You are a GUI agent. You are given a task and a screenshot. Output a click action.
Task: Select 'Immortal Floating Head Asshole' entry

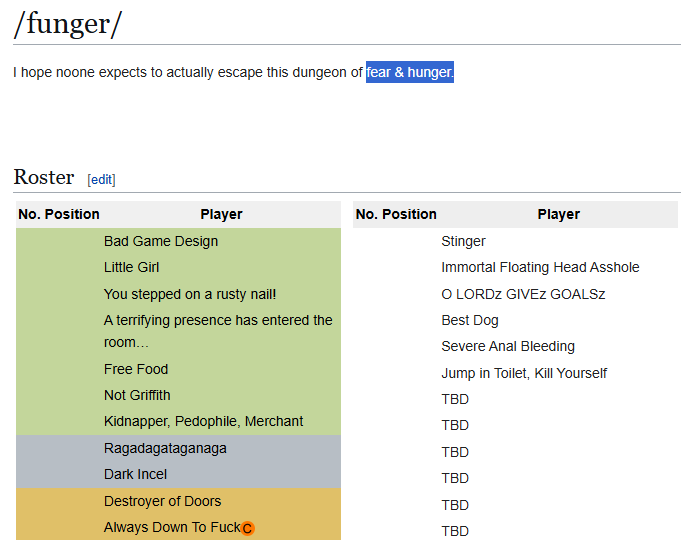[x=540, y=267]
